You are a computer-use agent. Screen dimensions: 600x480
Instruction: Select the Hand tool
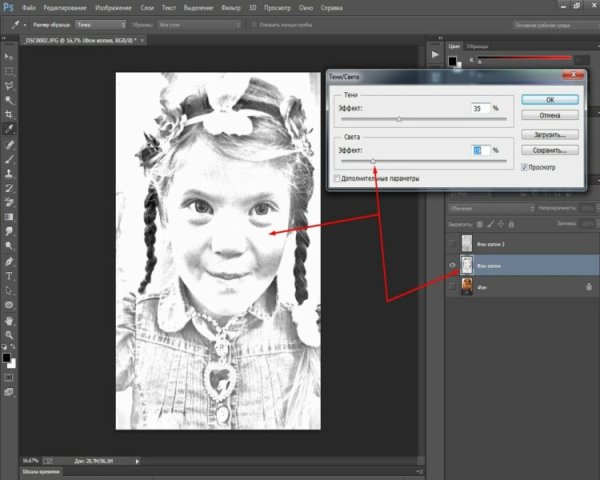pos(9,321)
